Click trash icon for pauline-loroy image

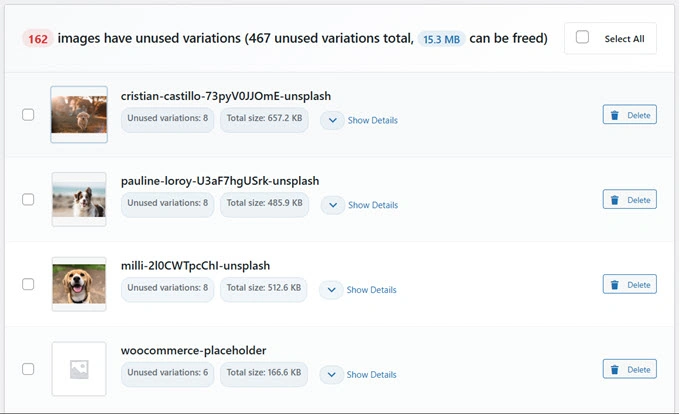tap(614, 200)
